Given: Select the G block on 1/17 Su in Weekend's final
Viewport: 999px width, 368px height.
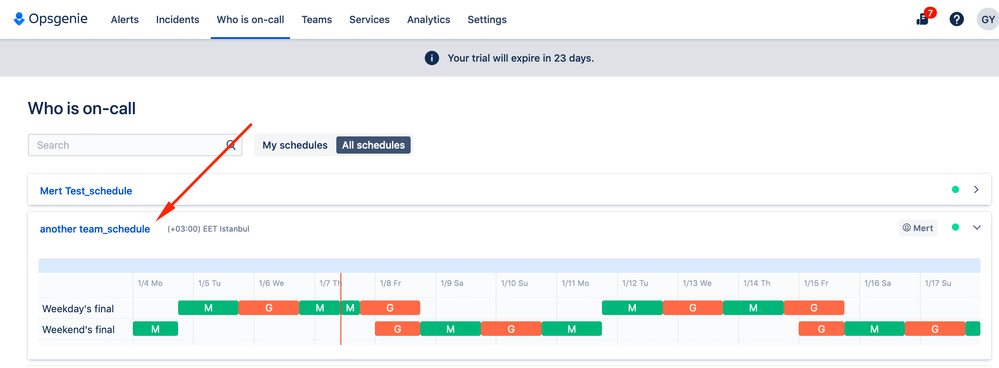Looking at the screenshot, I should [x=935, y=329].
